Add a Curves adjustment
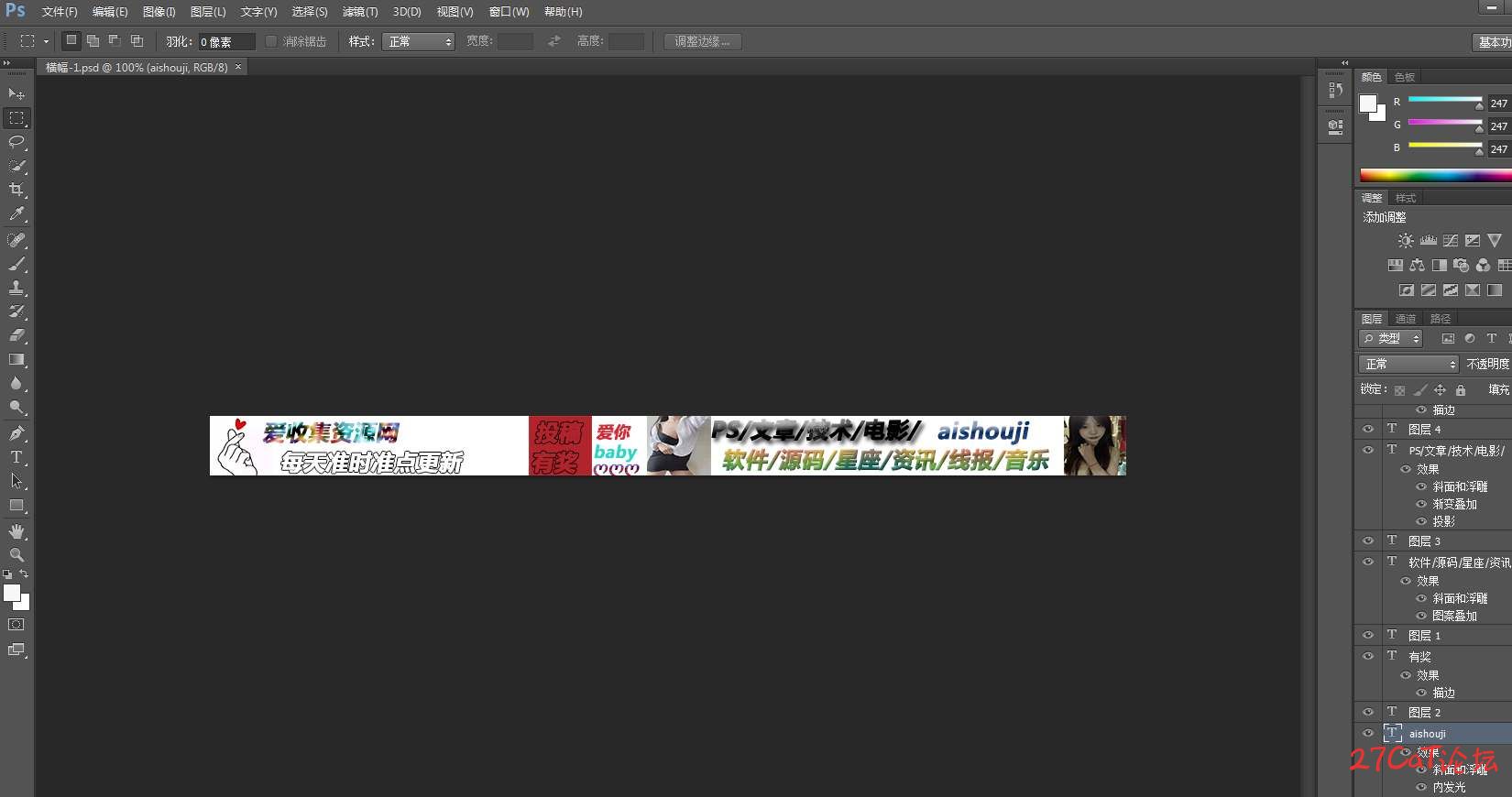The height and width of the screenshot is (797, 1512). [1451, 241]
